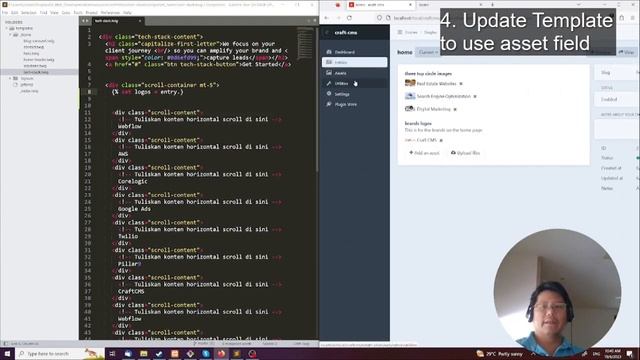
Task: Toggle the Craft sidebar via craft cms header
Action: coord(346,32)
